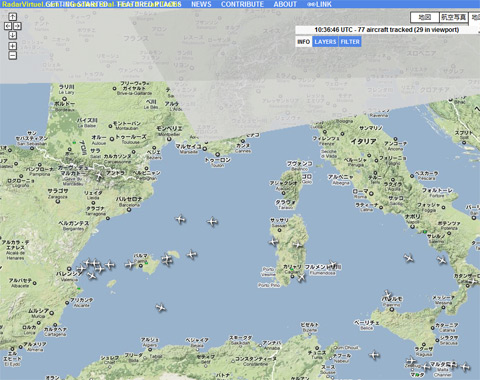Open the INFO tab
This screenshot has width=480, height=380.
click(304, 42)
